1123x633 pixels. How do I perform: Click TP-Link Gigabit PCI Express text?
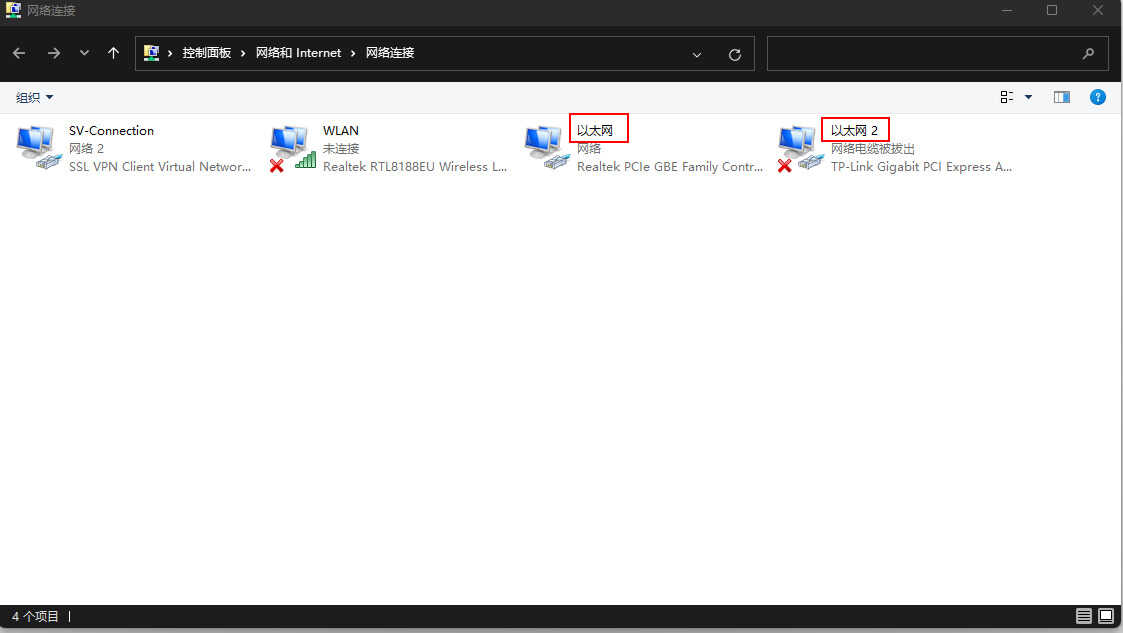(921, 166)
